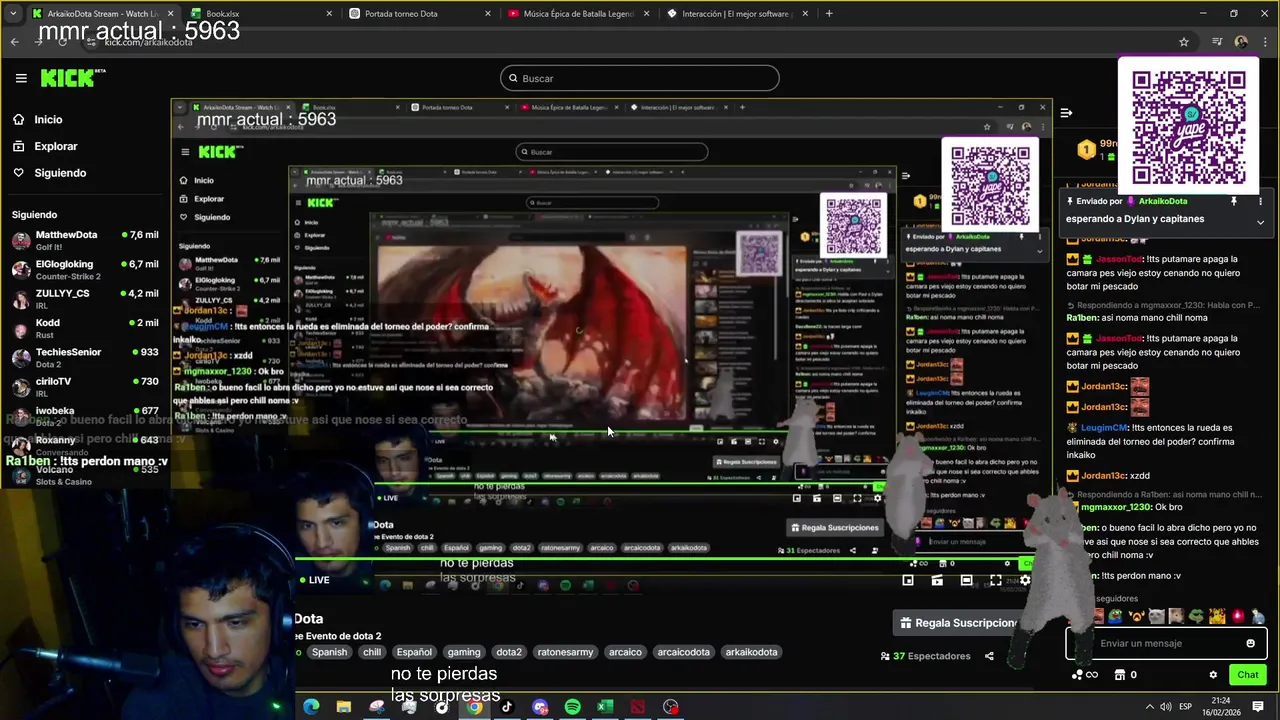Open the Kick hamburger menu
Viewport: 1280px width, 720px height.
click(x=21, y=78)
